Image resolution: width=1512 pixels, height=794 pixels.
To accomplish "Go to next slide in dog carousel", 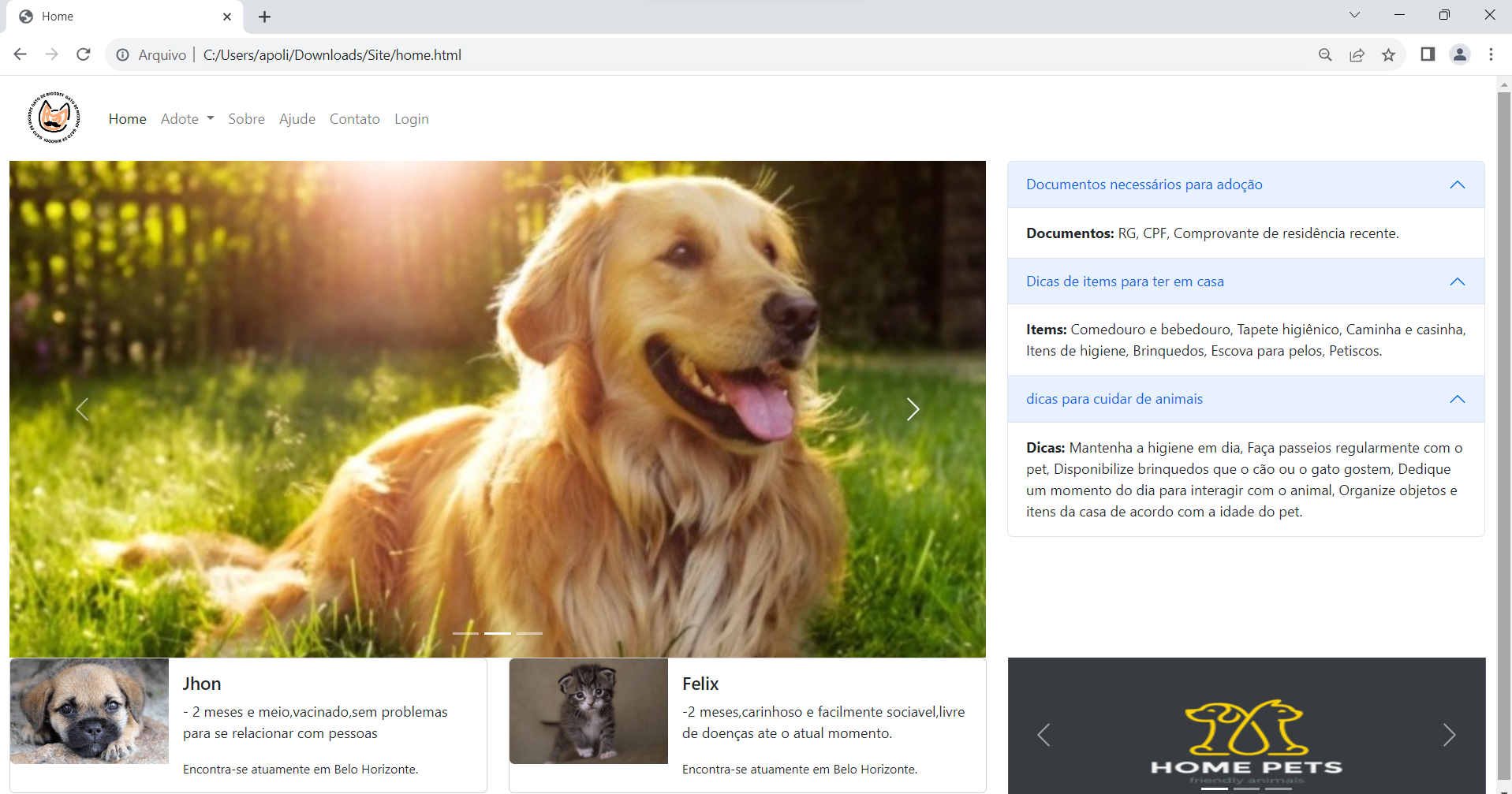I will pyautogui.click(x=913, y=409).
